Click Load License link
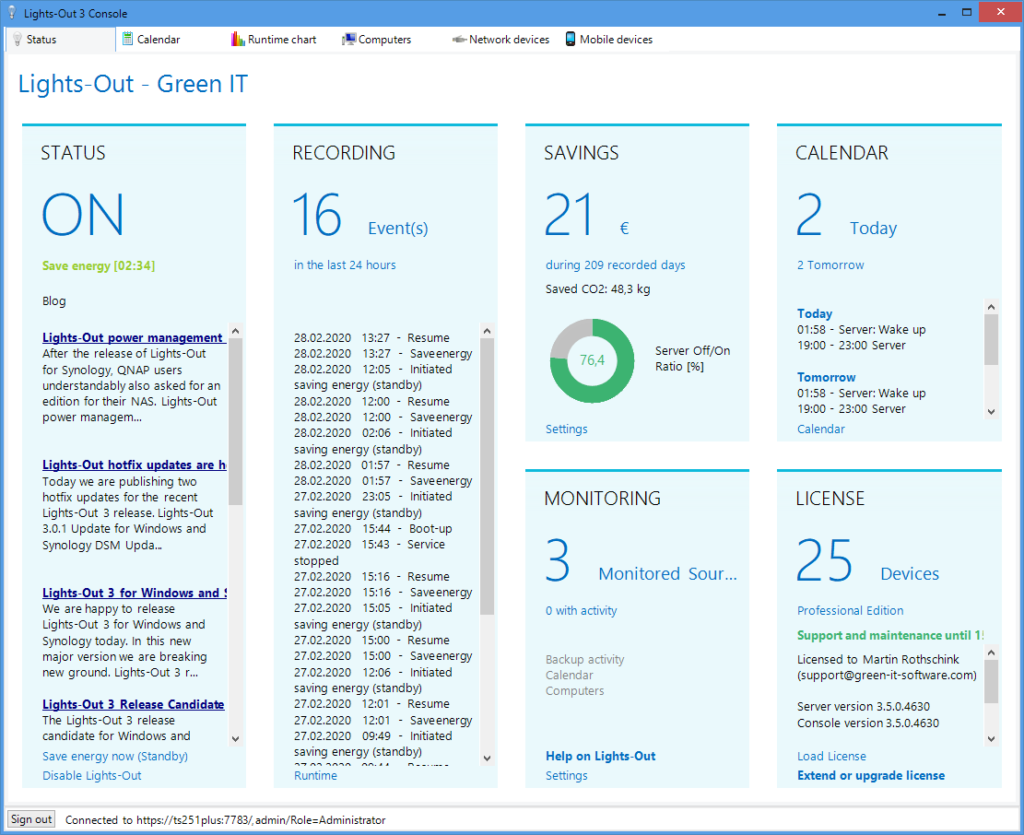1024x835 pixels. click(831, 756)
